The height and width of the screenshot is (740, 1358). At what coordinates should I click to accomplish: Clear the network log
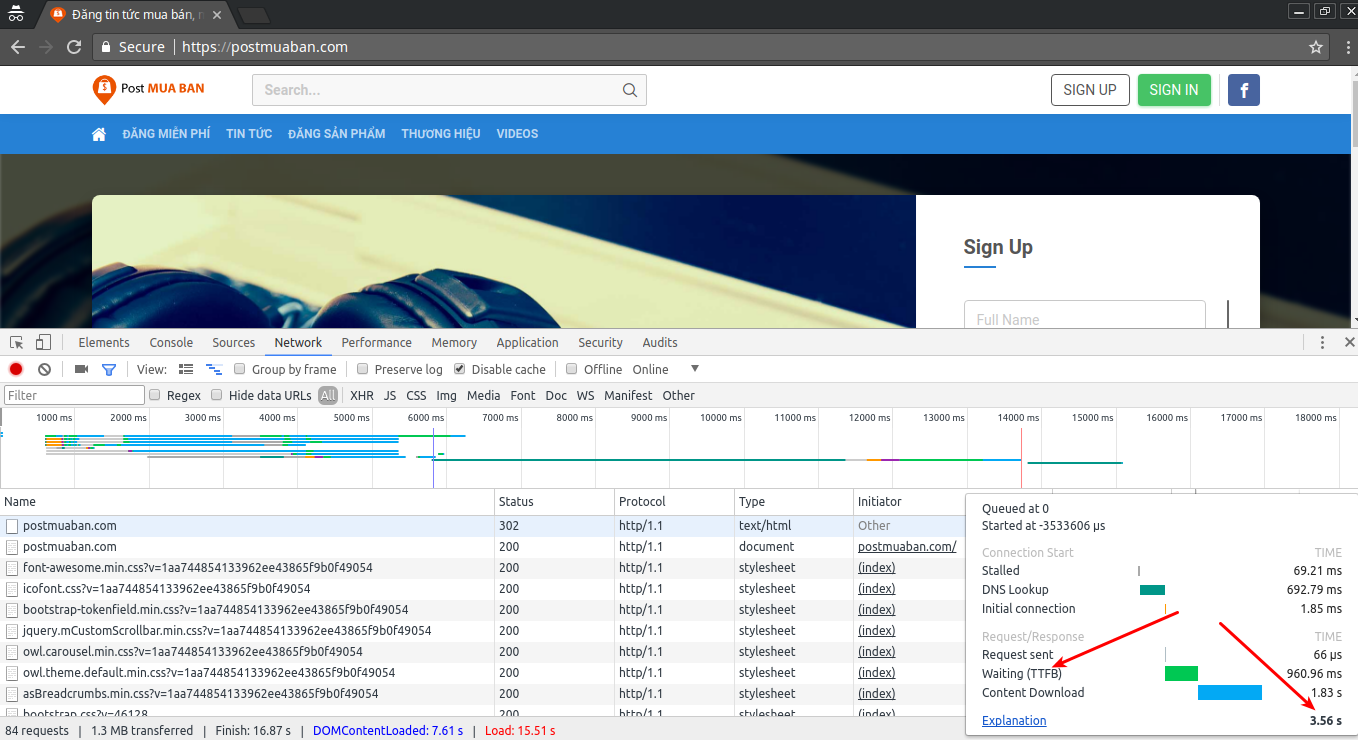(44, 369)
